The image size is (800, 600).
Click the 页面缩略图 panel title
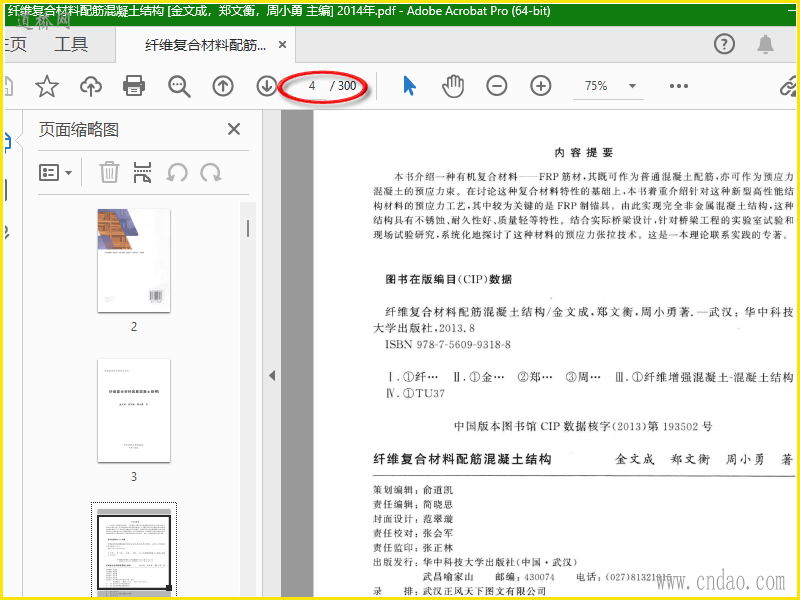(x=79, y=130)
